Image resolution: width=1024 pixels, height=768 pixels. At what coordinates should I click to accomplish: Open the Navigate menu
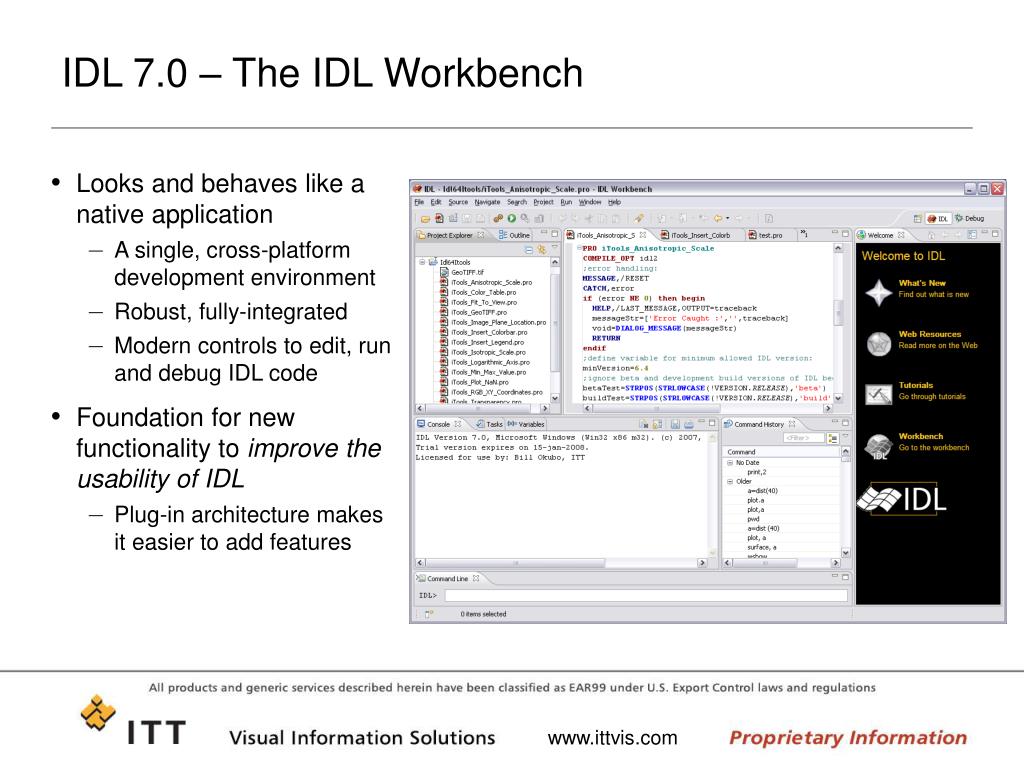point(487,202)
